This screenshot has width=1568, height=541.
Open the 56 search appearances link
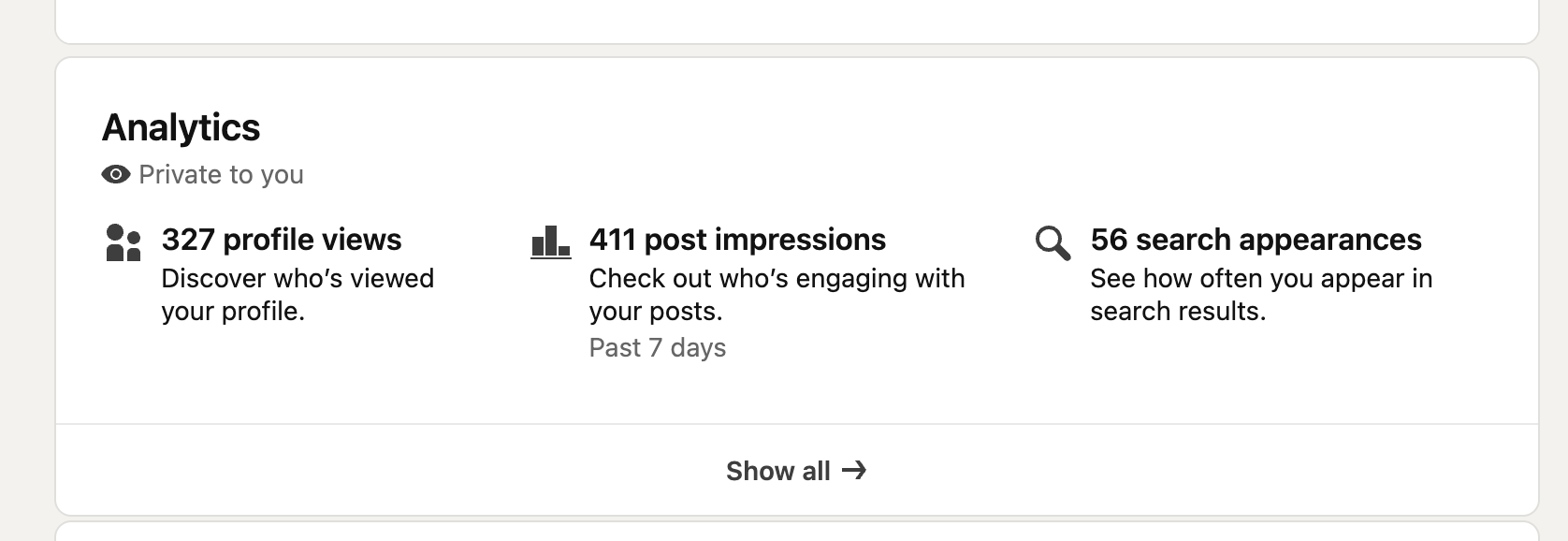click(1256, 240)
